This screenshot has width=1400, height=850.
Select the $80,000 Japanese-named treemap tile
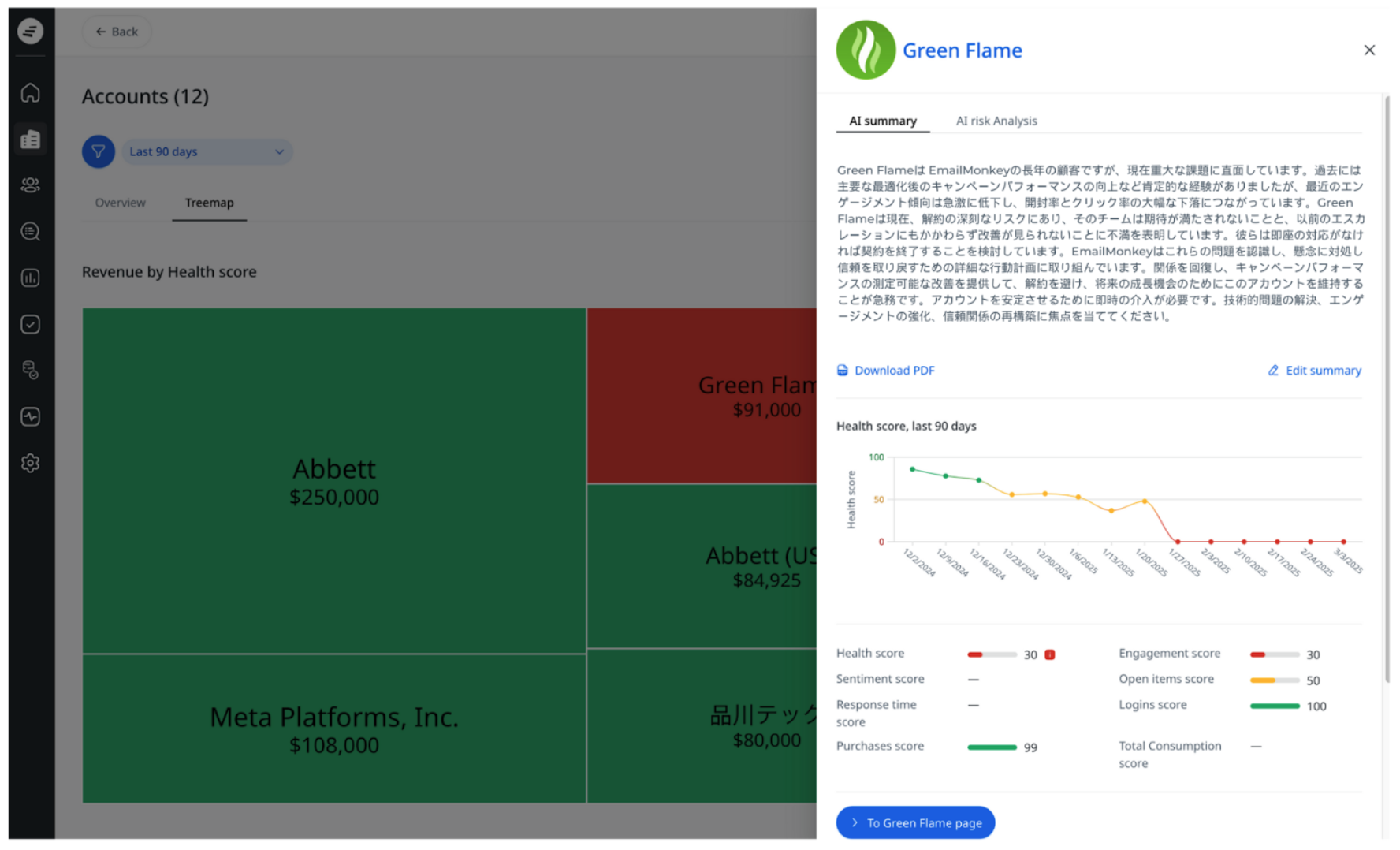[x=702, y=726]
